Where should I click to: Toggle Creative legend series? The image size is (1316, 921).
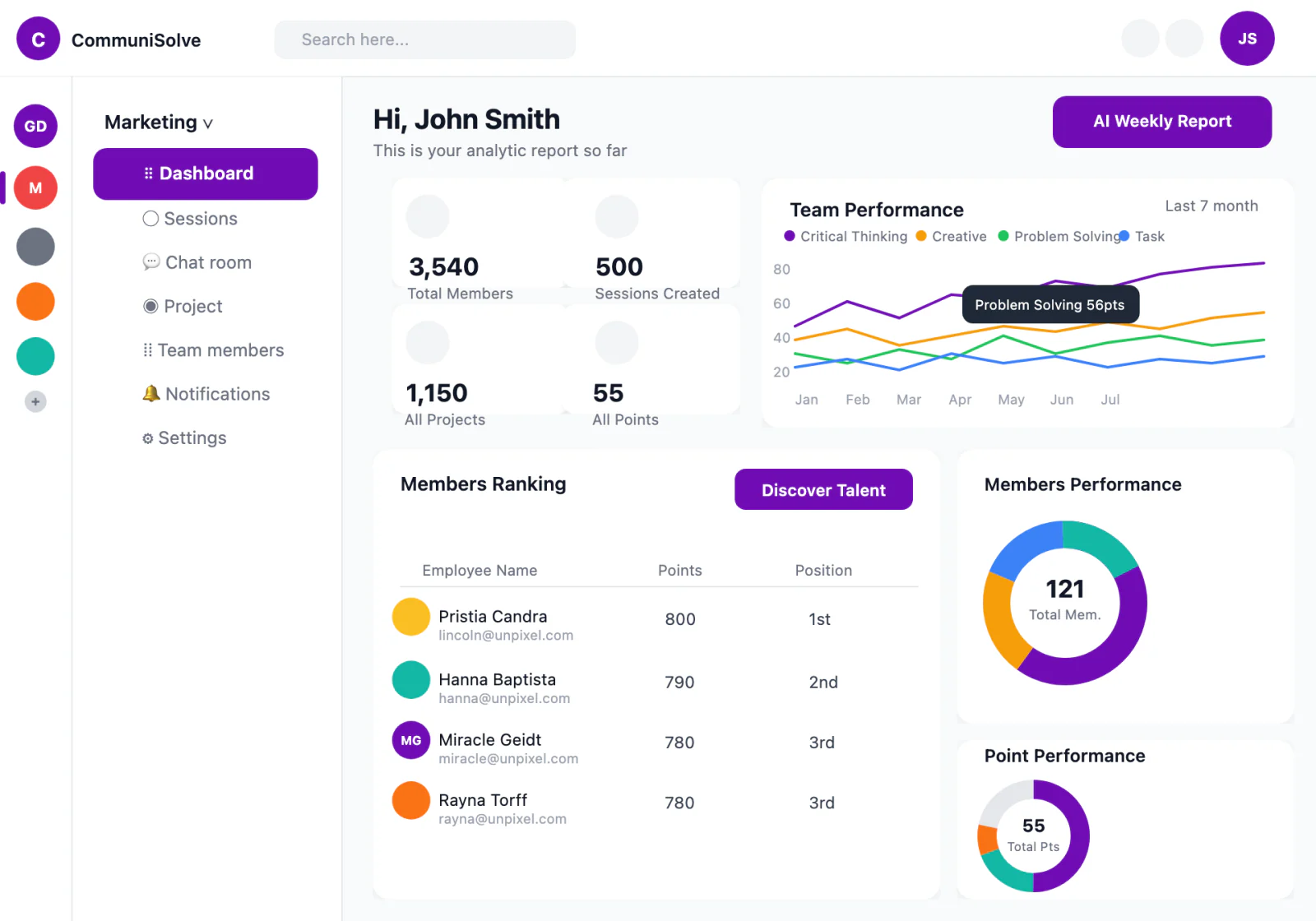[951, 236]
